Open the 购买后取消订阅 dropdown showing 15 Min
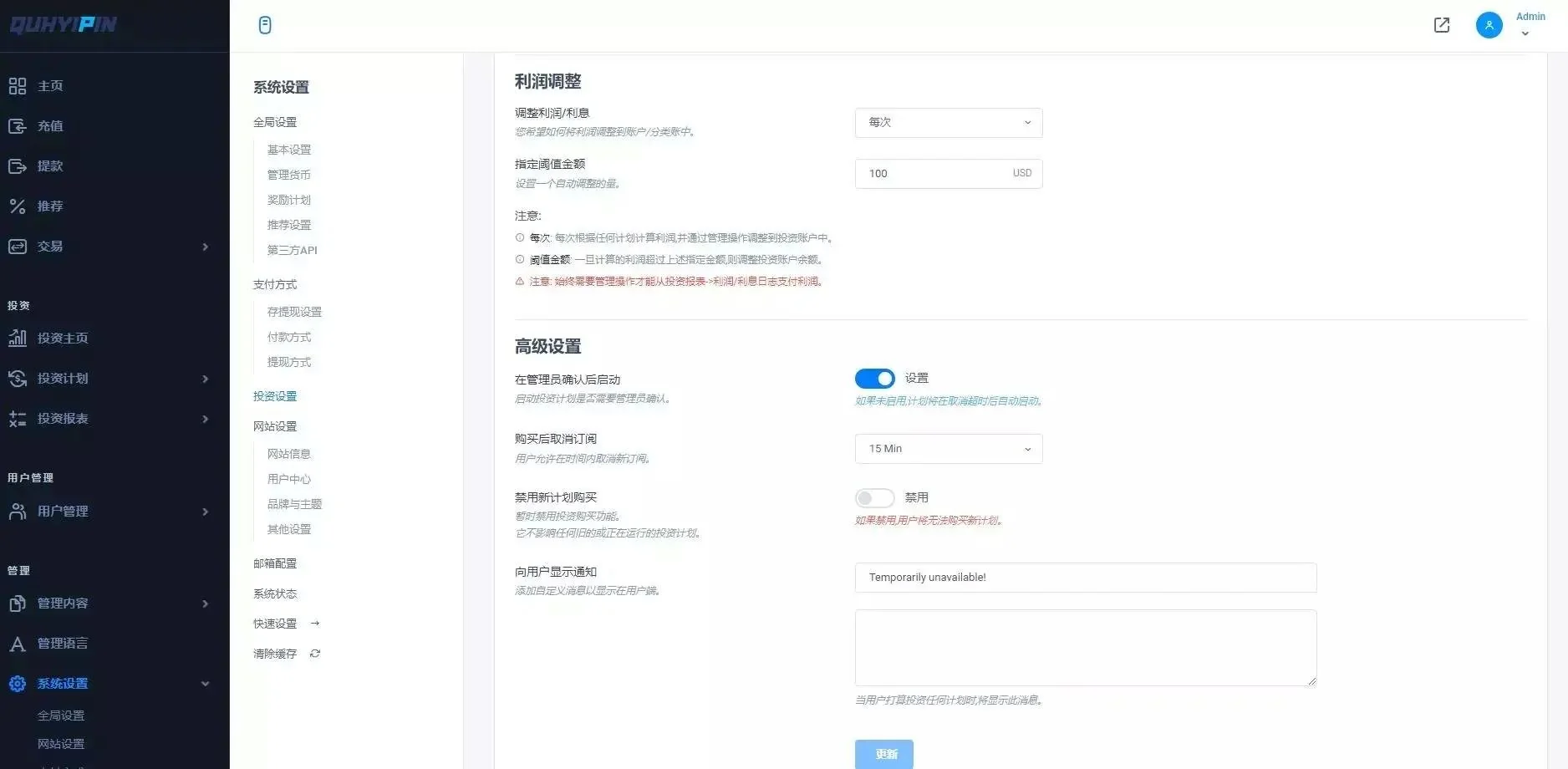The image size is (1568, 769). point(948,449)
